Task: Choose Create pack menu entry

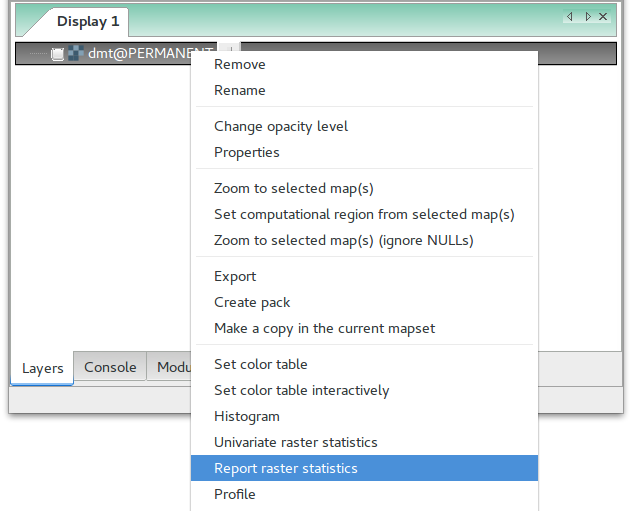Action: (x=364, y=302)
